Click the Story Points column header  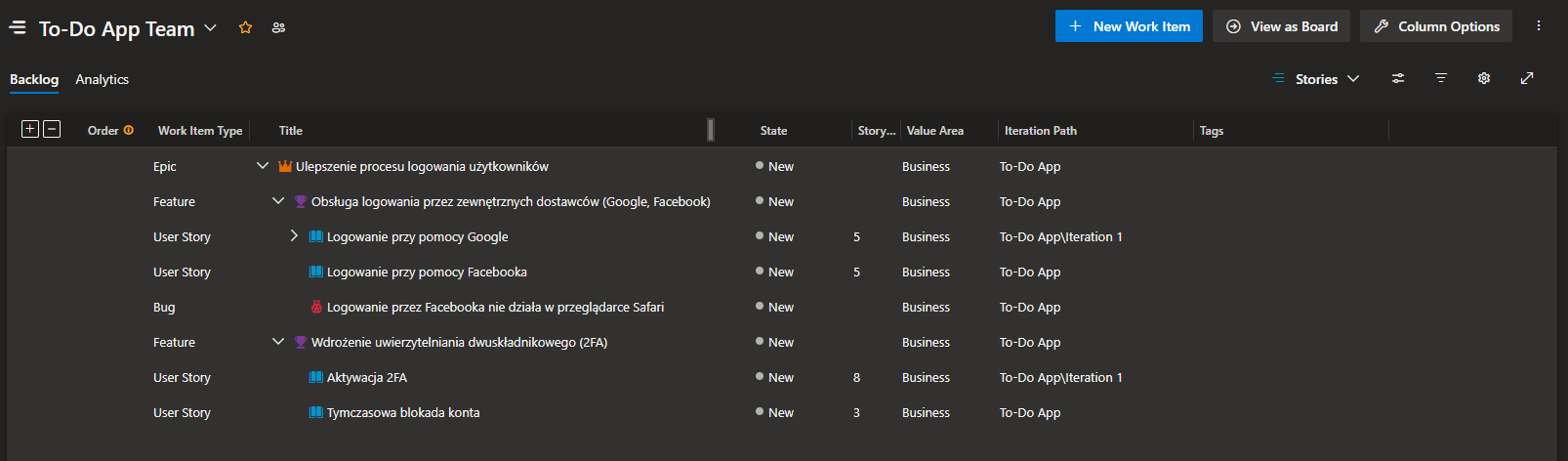[x=877, y=130]
